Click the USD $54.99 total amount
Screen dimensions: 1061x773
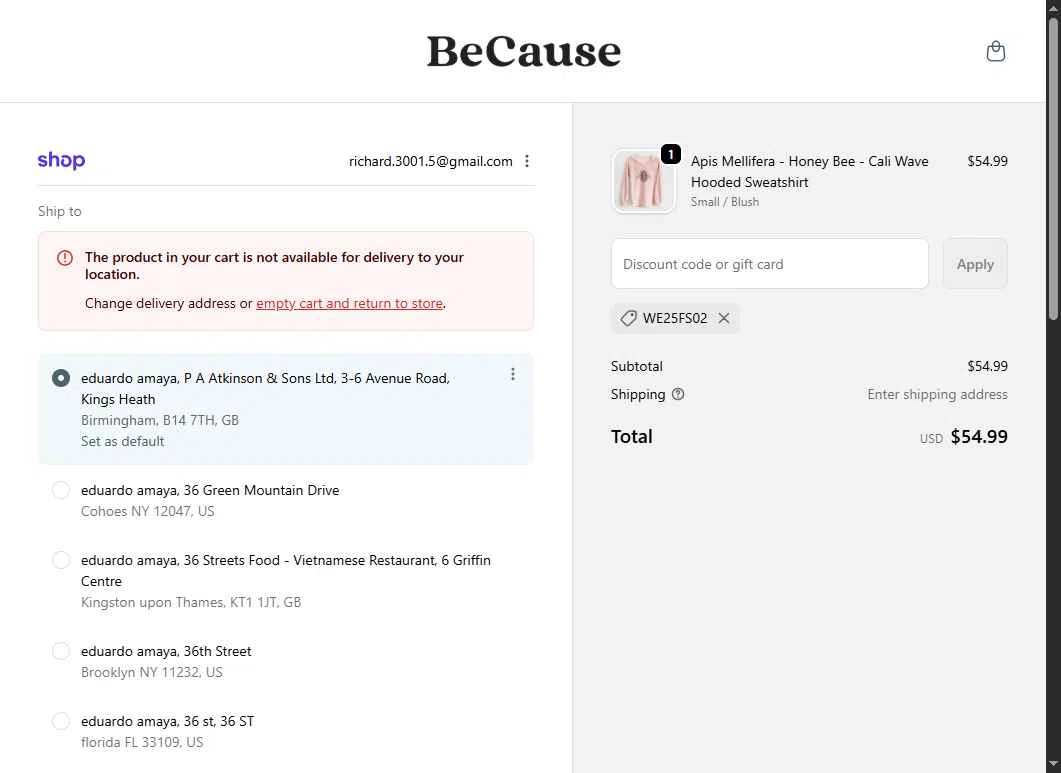click(x=964, y=437)
